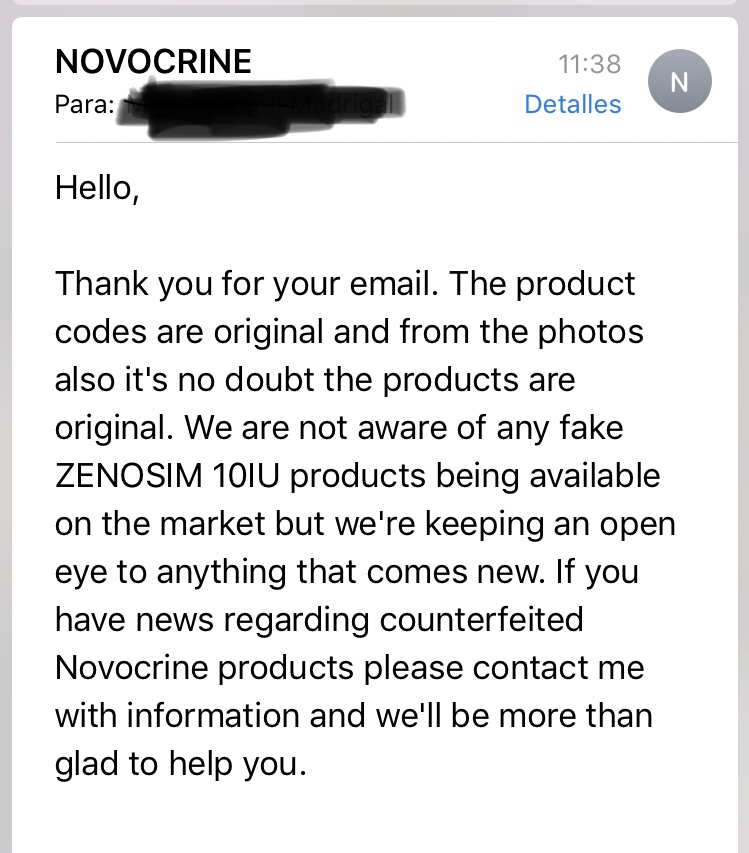
Task: Tap the word ZENOSIM in message
Action: tap(128, 475)
